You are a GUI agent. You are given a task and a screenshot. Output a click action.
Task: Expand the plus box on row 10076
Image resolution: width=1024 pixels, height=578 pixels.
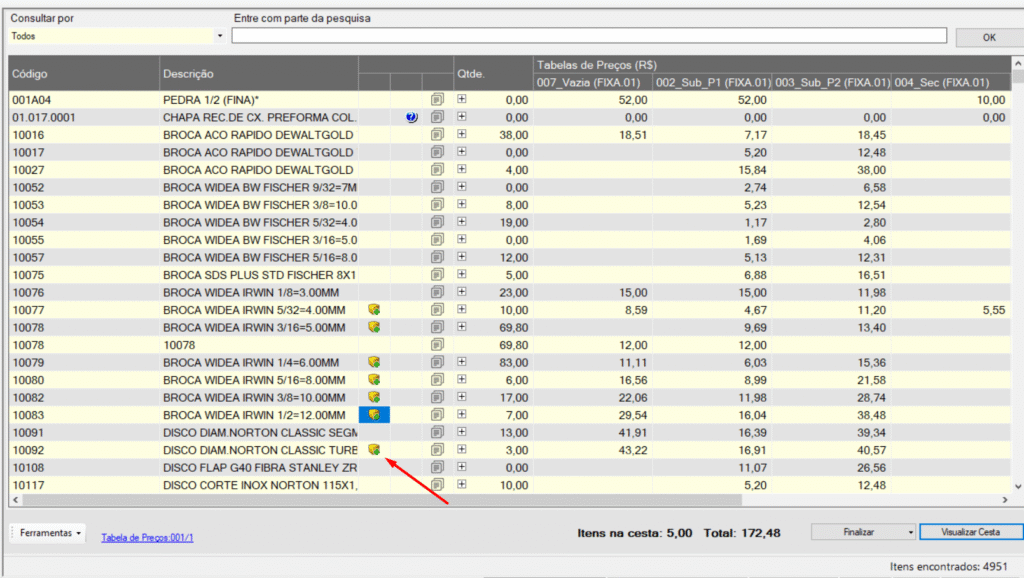(462, 292)
